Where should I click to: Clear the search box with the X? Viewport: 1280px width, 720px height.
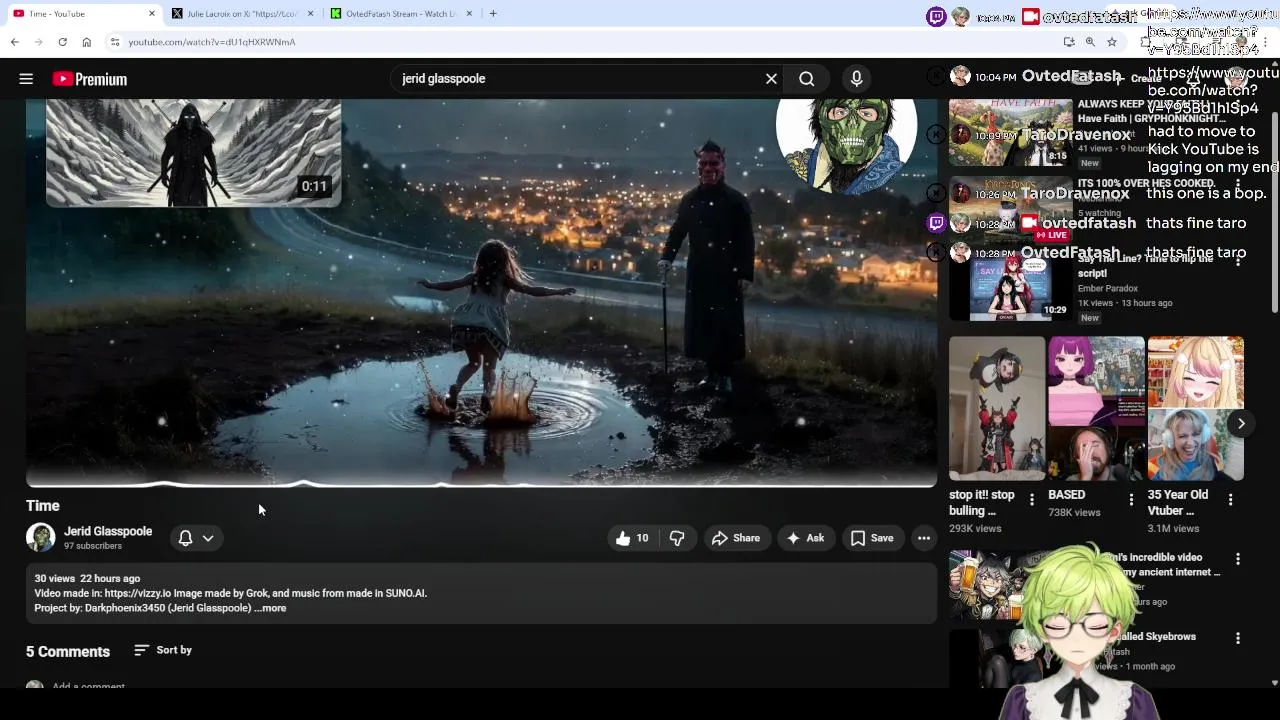[771, 79]
